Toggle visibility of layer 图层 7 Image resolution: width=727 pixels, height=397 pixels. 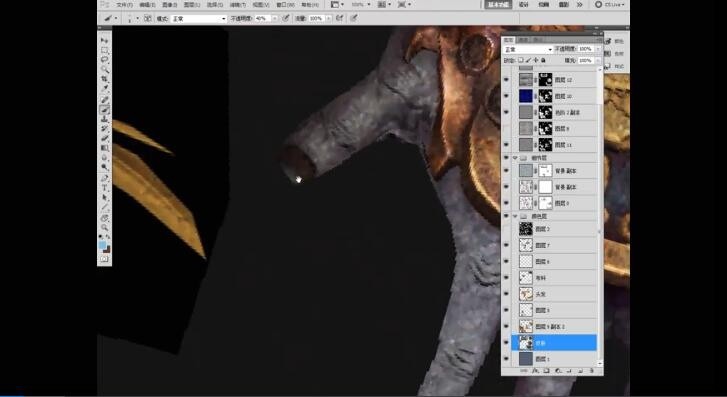506,245
